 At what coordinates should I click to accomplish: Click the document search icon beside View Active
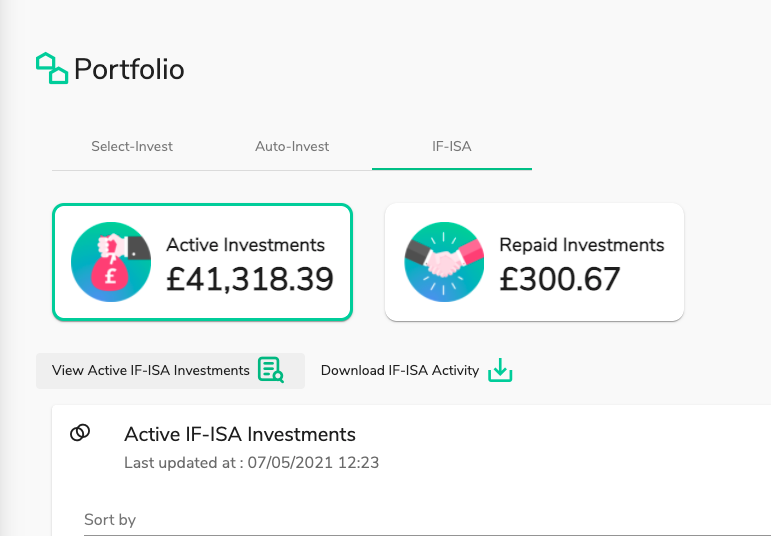click(271, 370)
